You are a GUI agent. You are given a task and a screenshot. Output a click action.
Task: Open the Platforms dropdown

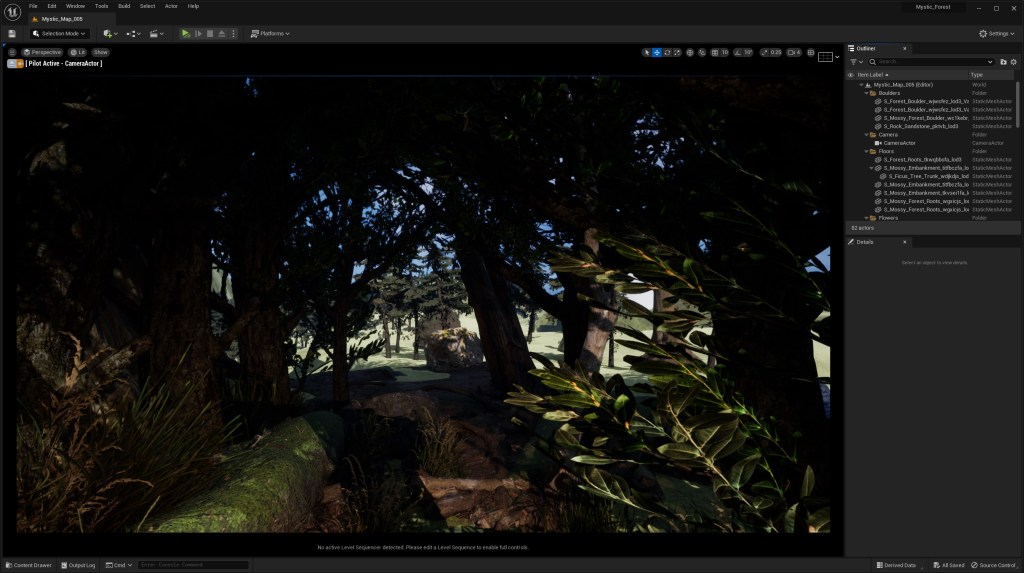[270, 33]
